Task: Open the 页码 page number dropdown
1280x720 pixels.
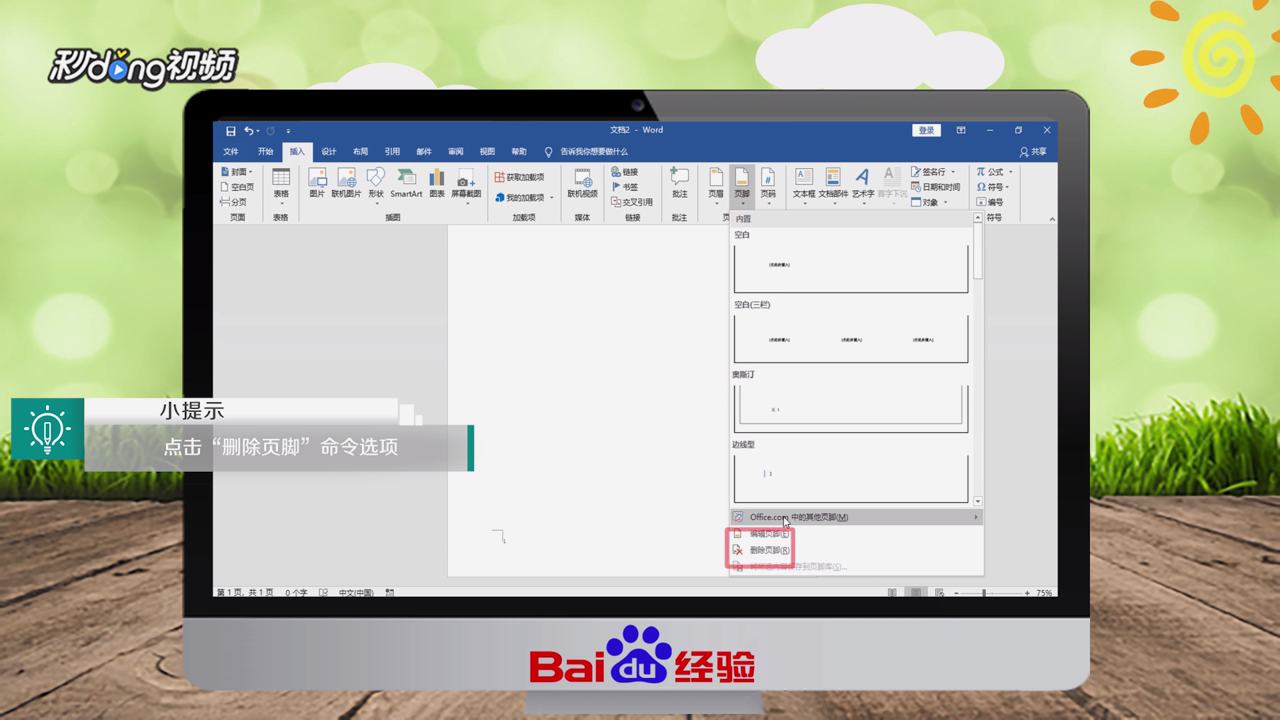Action: 767,203
